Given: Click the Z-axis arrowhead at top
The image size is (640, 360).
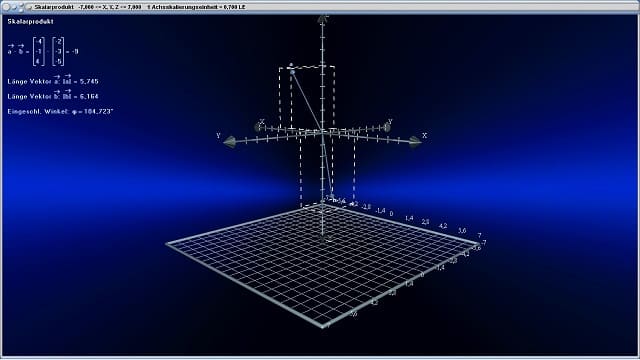Looking at the screenshot, I should coord(323,18).
